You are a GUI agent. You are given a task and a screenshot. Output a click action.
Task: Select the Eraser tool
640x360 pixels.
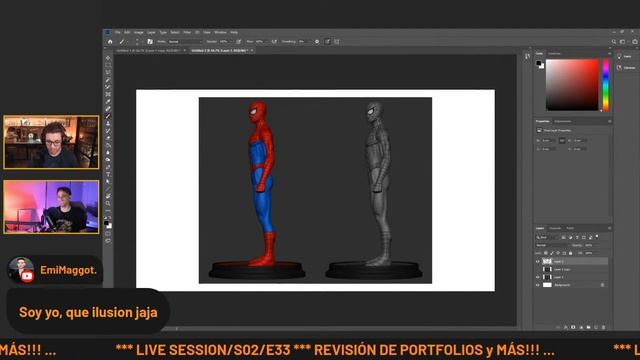108,138
